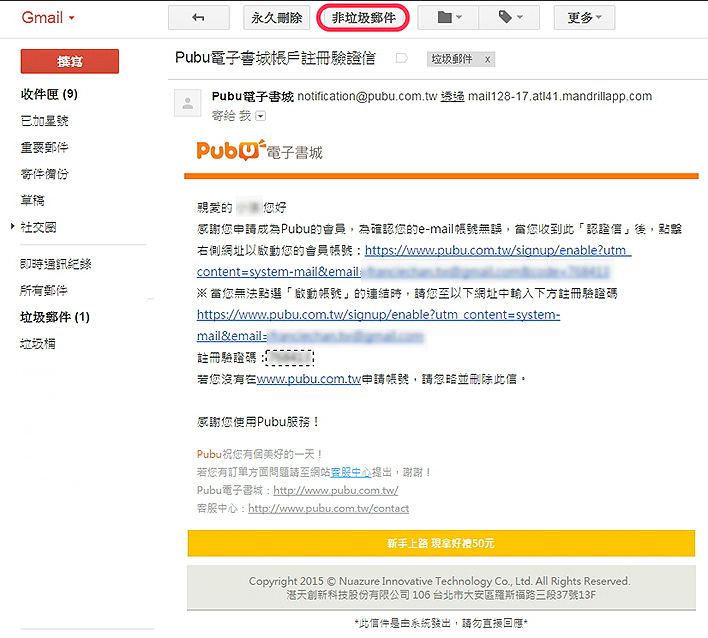Open the labels tag icon dropdown
The height and width of the screenshot is (638, 708).
point(509,18)
